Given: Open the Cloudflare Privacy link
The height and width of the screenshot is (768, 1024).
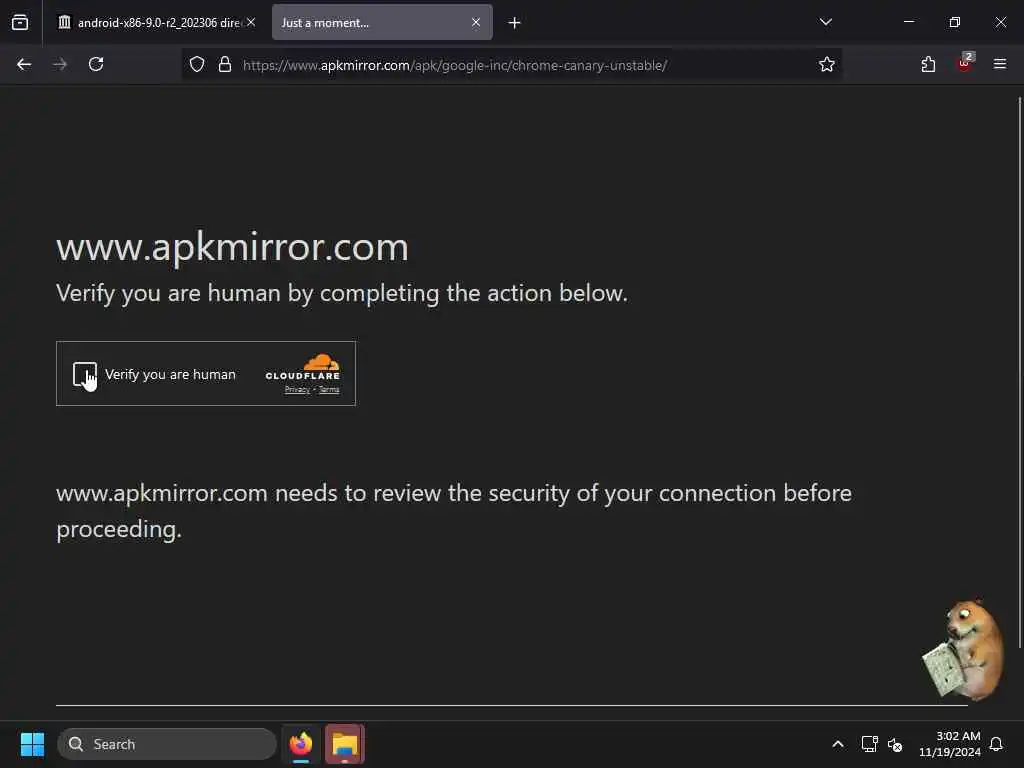Looking at the screenshot, I should (297, 390).
